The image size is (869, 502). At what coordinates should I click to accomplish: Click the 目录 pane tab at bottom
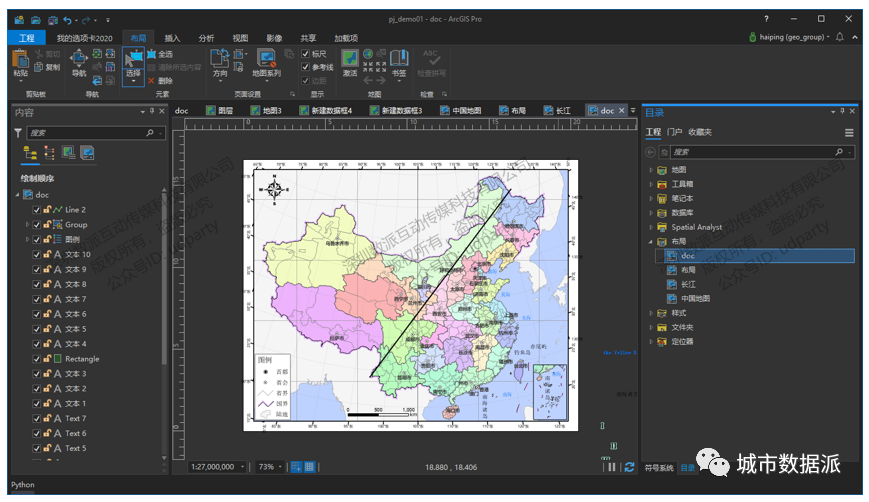[x=688, y=468]
